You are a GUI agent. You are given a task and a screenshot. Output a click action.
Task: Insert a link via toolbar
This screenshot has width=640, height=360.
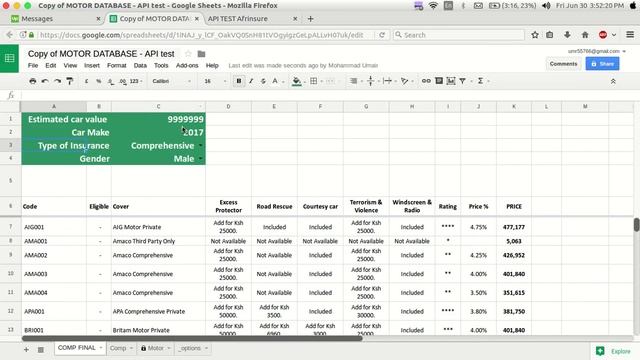pyautogui.click(x=426, y=81)
